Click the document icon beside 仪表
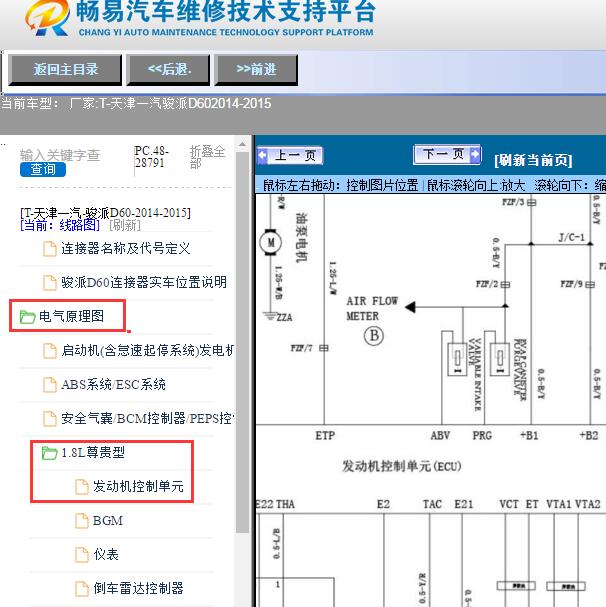This screenshot has height=607, width=606. (x=81, y=555)
